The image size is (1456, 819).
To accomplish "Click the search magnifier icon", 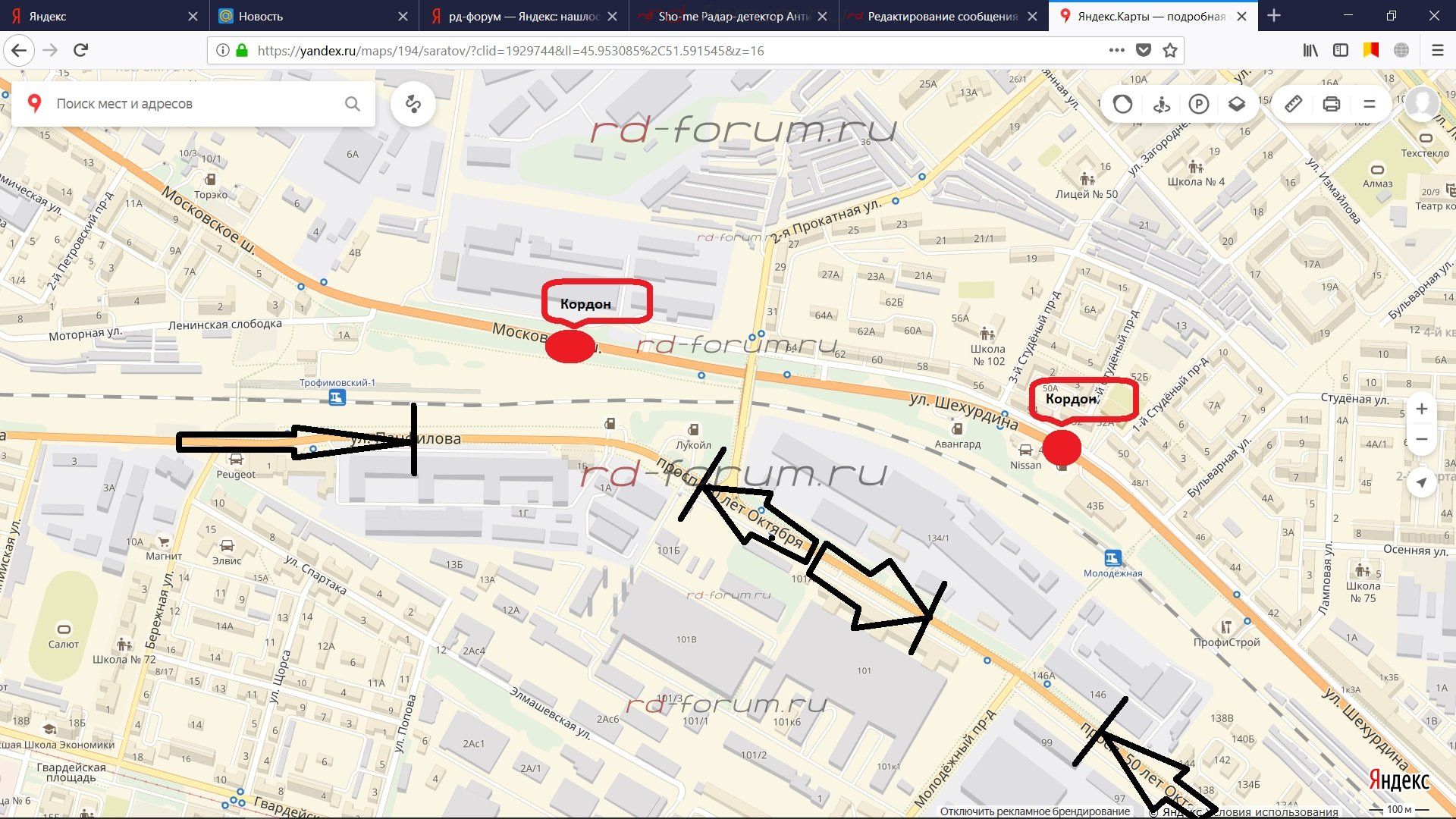I will tap(353, 104).
